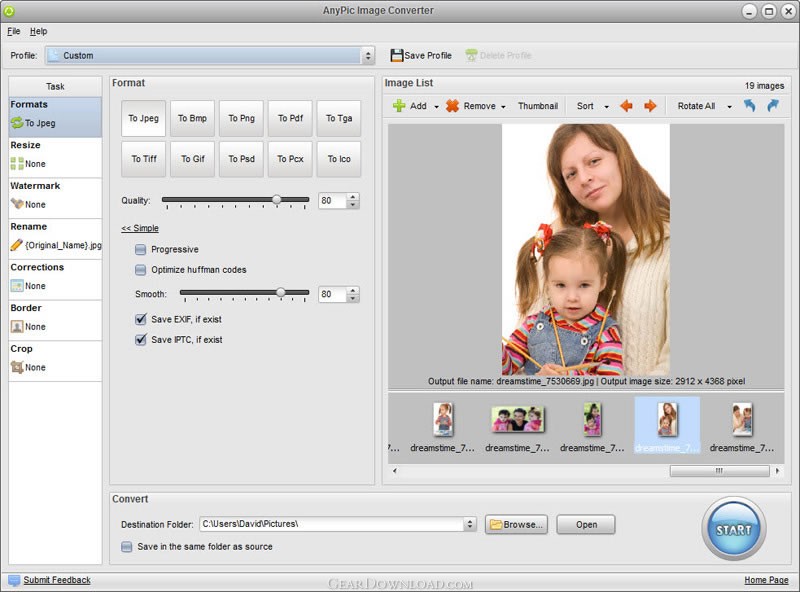This screenshot has width=800, height=592.
Task: Choose the To Tiff format button
Action: 143,159
